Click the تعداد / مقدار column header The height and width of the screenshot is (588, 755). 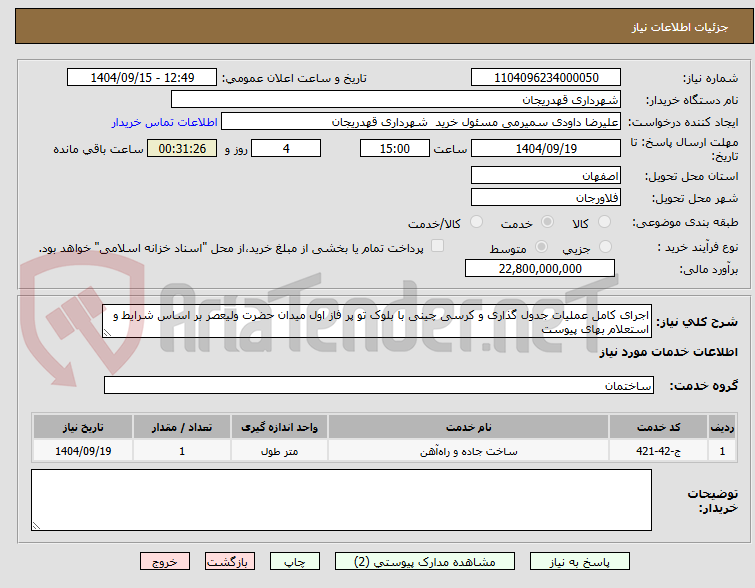point(182,427)
